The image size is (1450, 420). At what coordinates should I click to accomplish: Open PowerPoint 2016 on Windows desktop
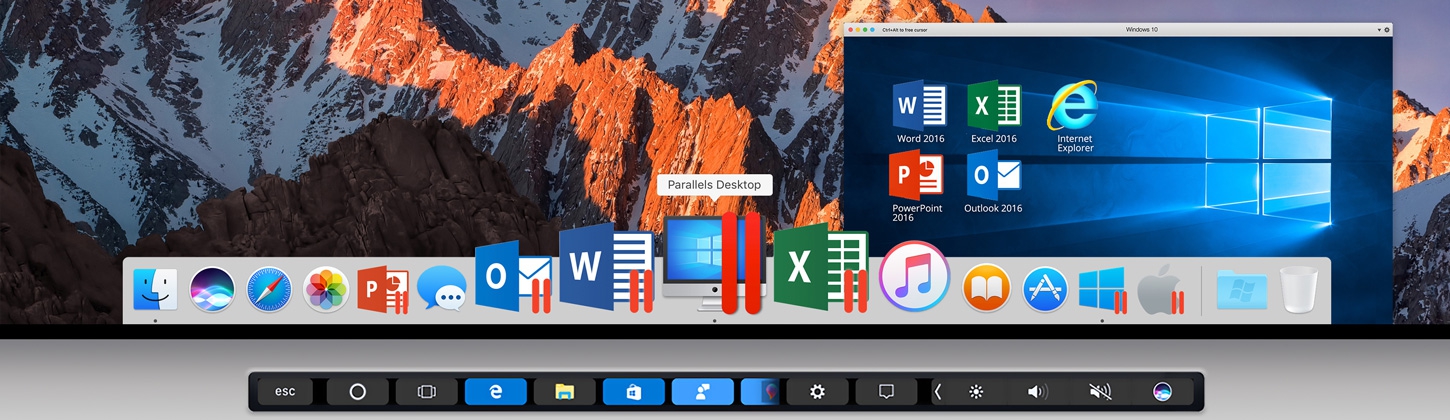point(916,186)
